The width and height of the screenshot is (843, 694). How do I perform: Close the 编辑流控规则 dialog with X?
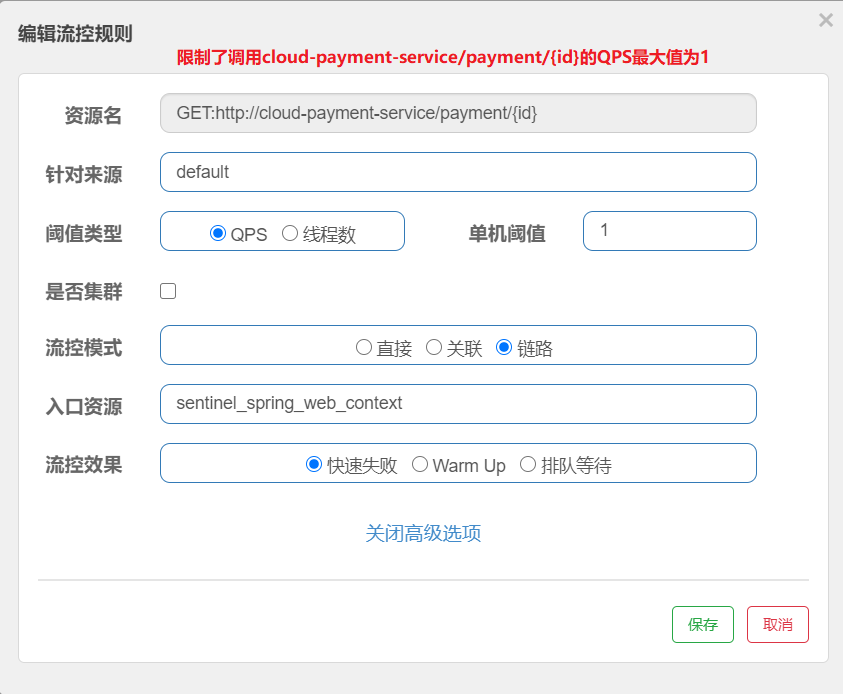pyautogui.click(x=825, y=20)
